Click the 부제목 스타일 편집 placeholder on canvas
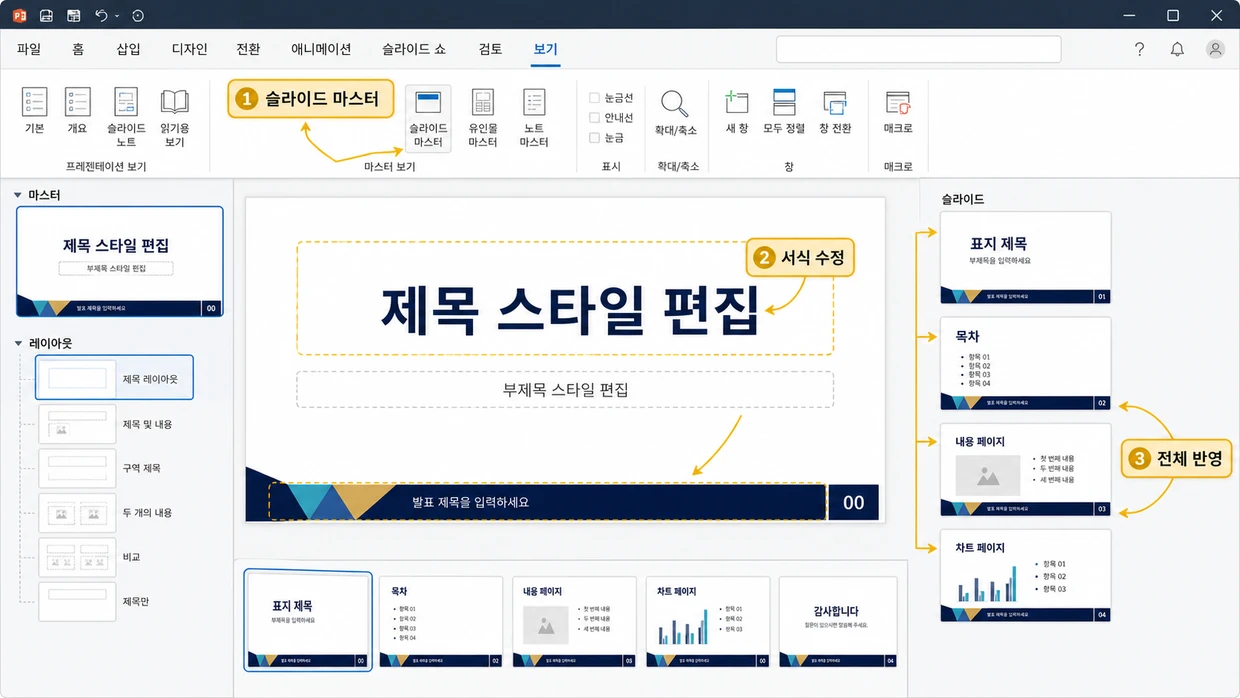This screenshot has height=698, width=1240. (565, 389)
